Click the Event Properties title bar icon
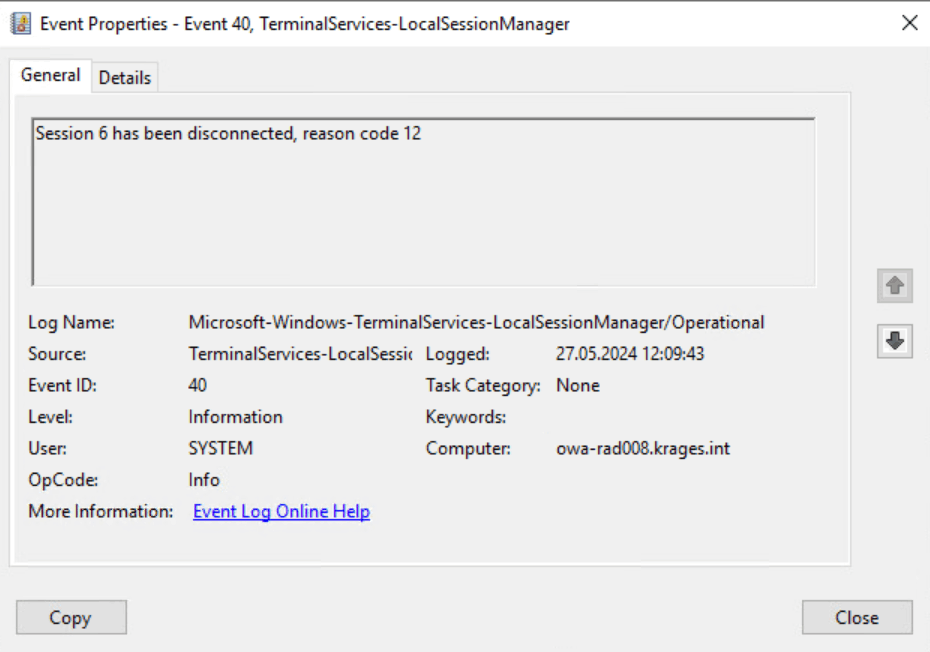The image size is (930, 652). (21, 24)
